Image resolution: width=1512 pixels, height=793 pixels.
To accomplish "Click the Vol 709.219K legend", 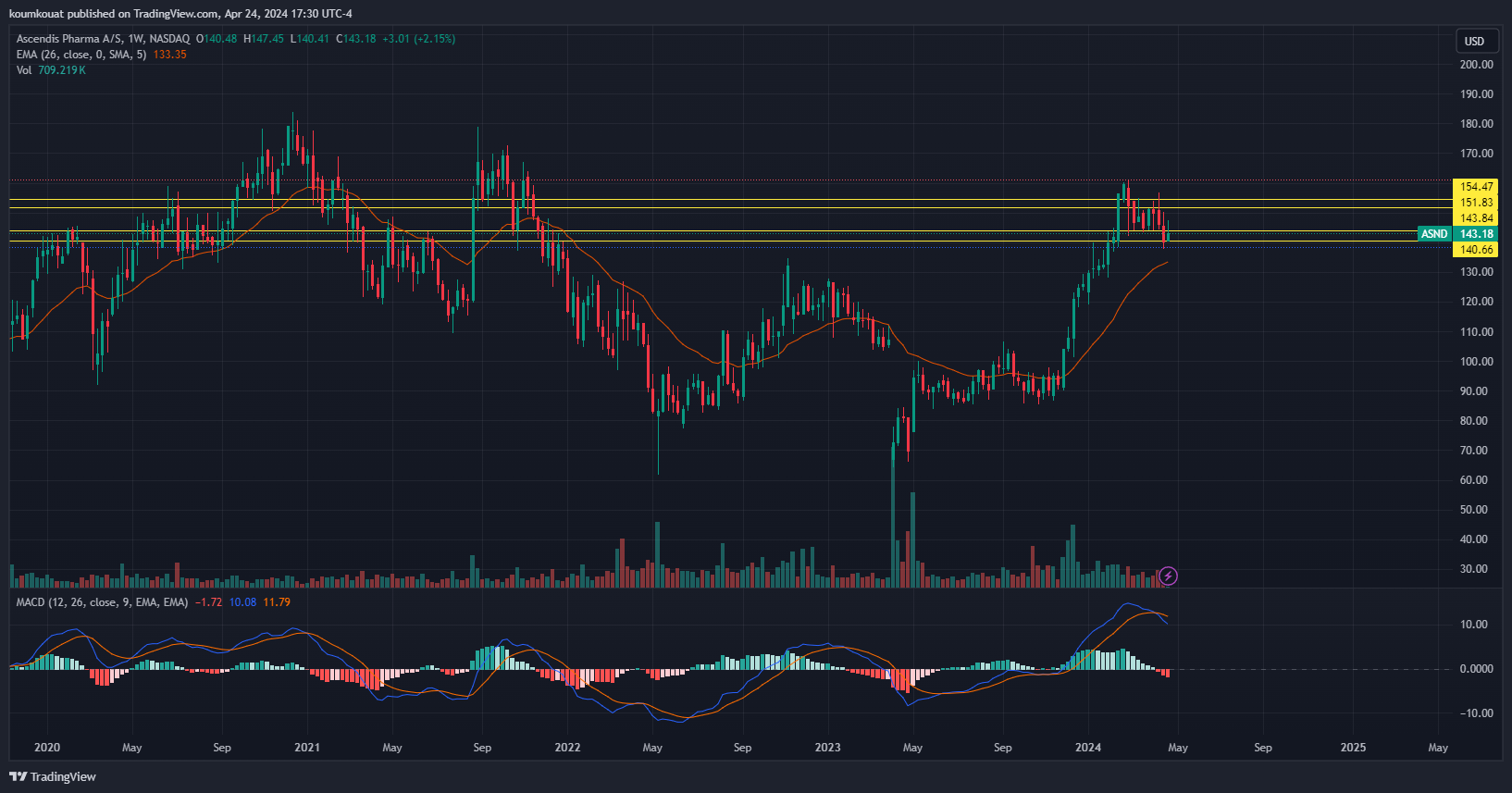I will point(51,70).
